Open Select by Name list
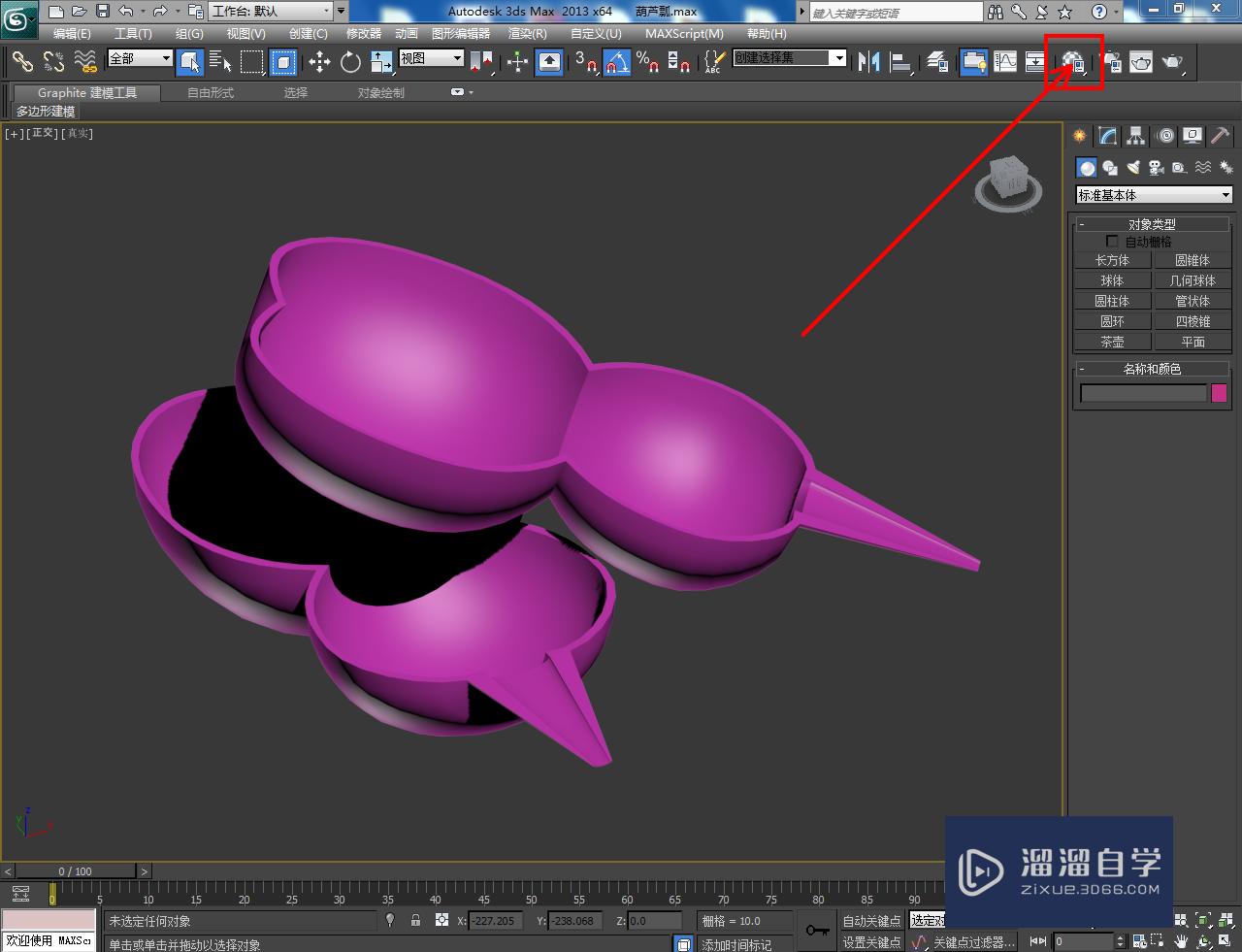The width and height of the screenshot is (1242, 952). point(220,62)
